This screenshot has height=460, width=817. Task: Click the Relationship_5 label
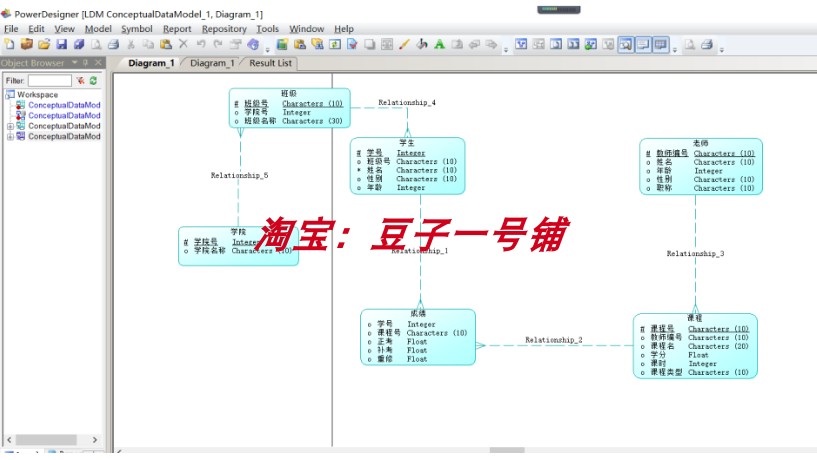click(x=239, y=176)
